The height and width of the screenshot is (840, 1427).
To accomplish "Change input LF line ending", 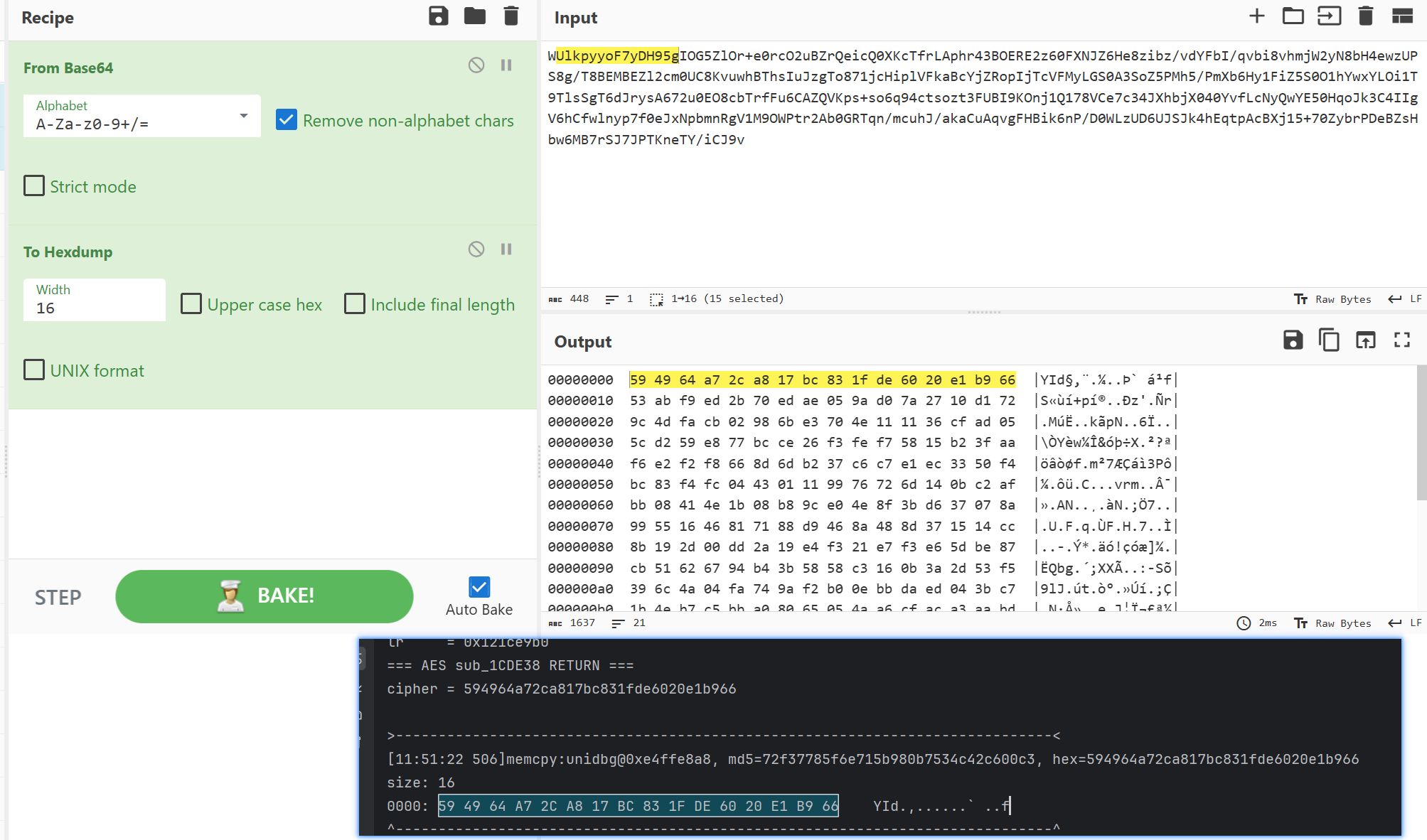I will click(x=1404, y=299).
